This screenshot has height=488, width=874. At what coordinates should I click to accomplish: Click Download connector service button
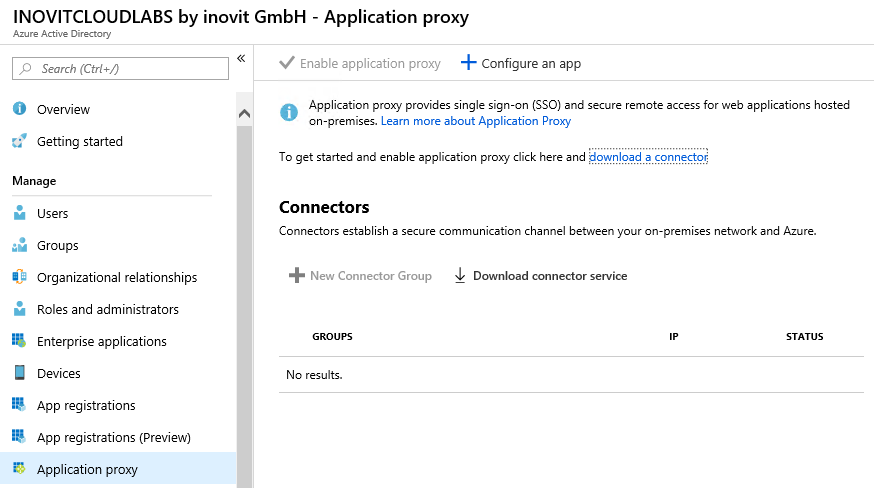(x=541, y=276)
